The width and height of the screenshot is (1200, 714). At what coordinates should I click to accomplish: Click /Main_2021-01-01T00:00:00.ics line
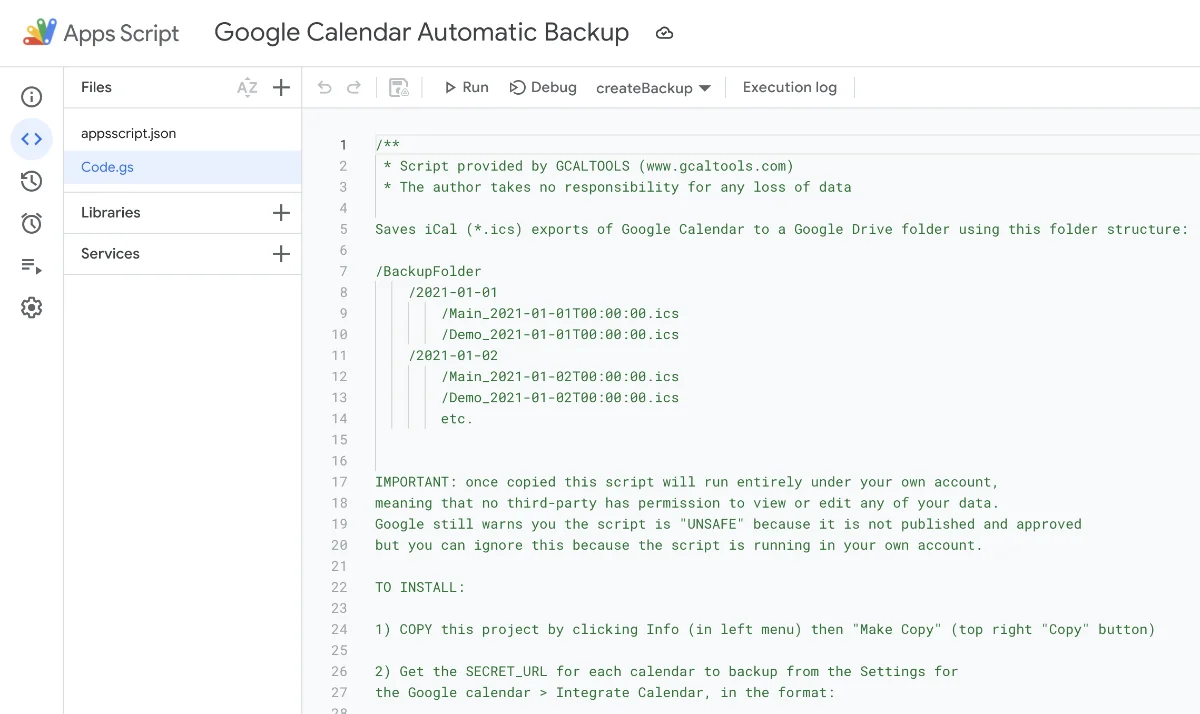[560, 313]
